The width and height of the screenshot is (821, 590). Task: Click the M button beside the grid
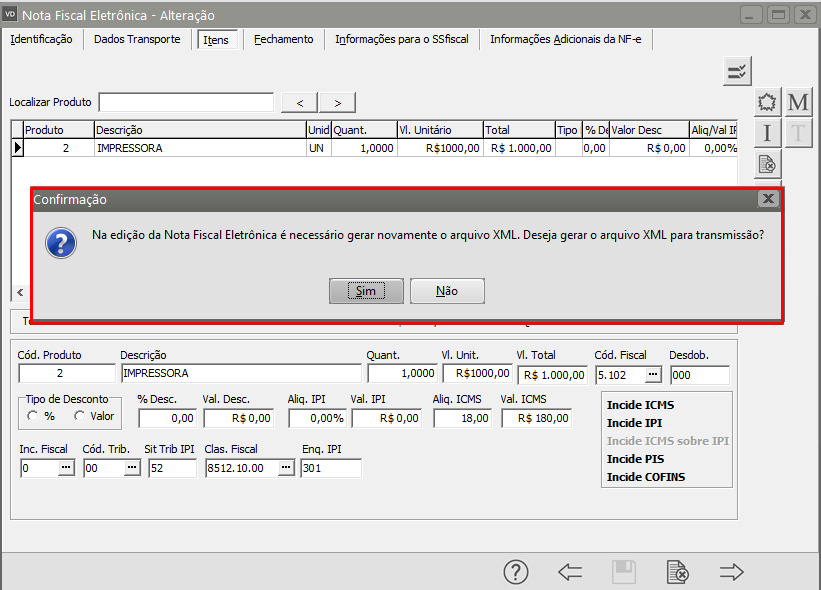point(798,103)
